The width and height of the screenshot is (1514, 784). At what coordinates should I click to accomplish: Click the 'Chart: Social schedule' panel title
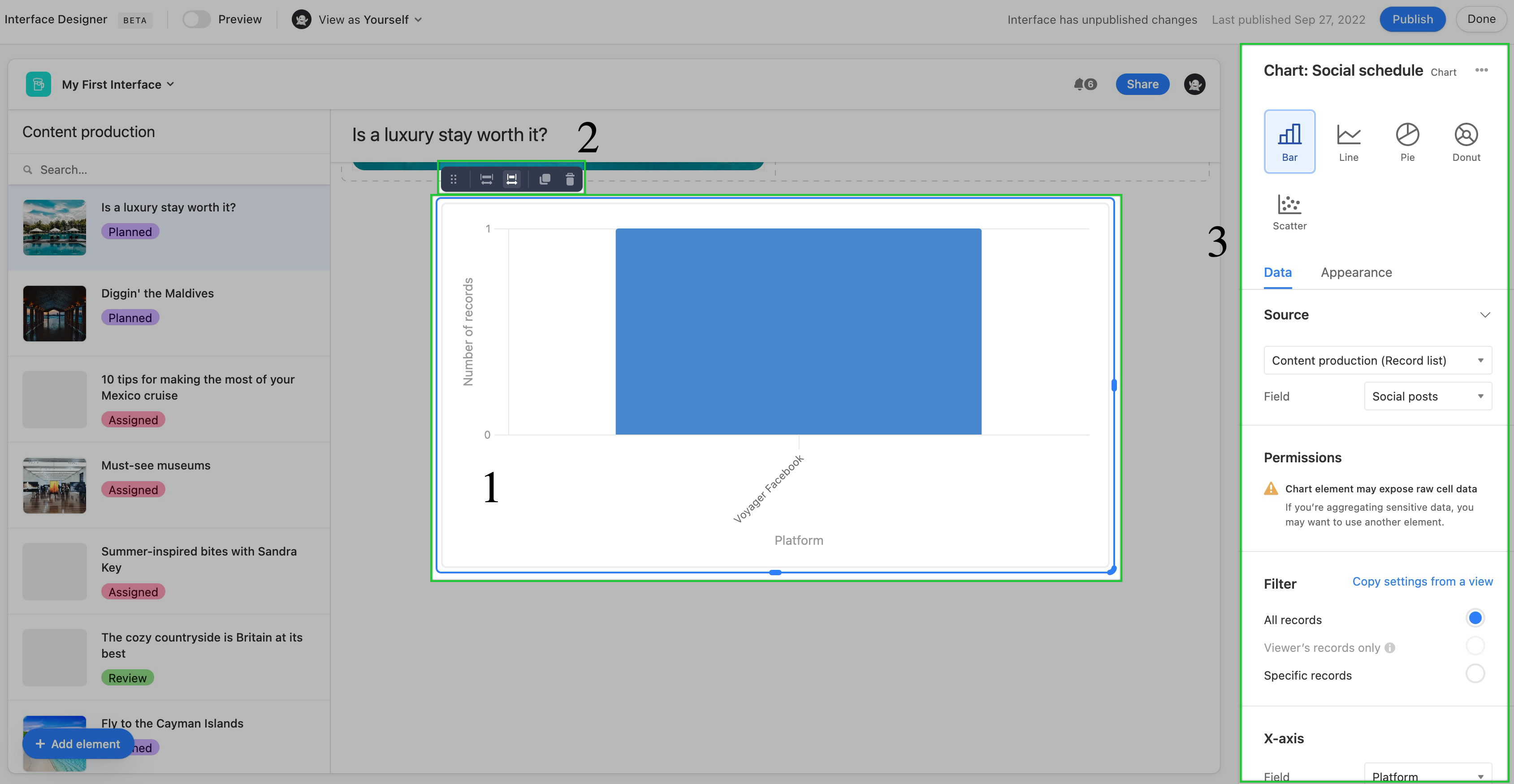tap(1343, 70)
